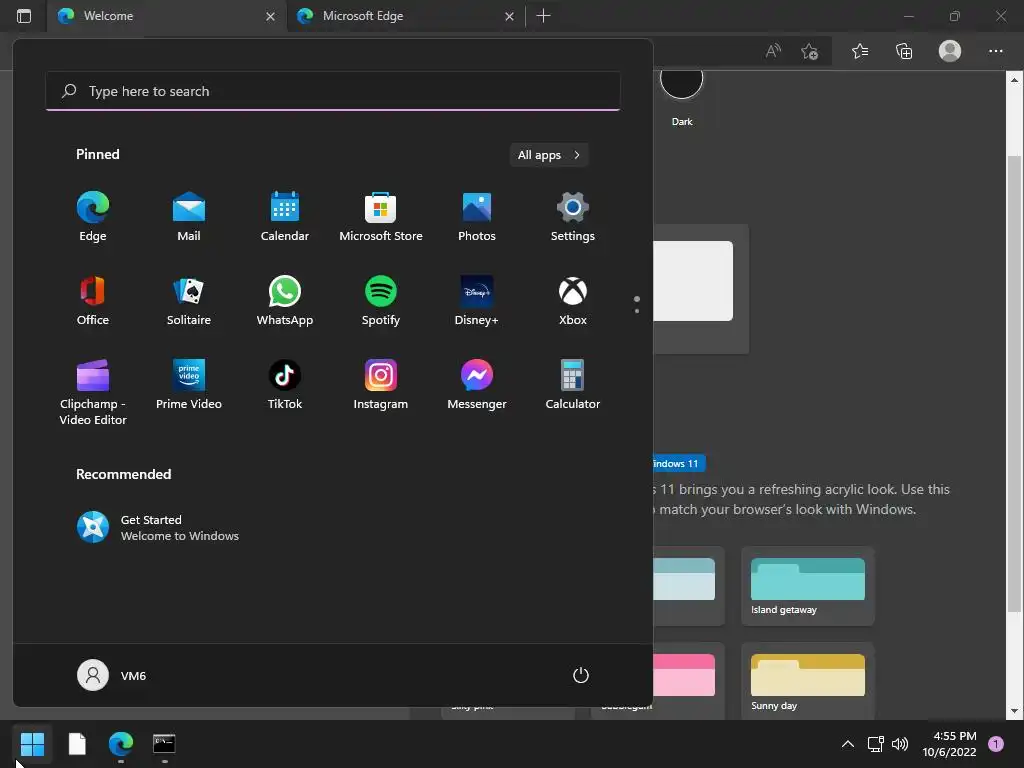Image resolution: width=1024 pixels, height=768 pixels.
Task: Open the notification badge in tray
Action: (996, 743)
